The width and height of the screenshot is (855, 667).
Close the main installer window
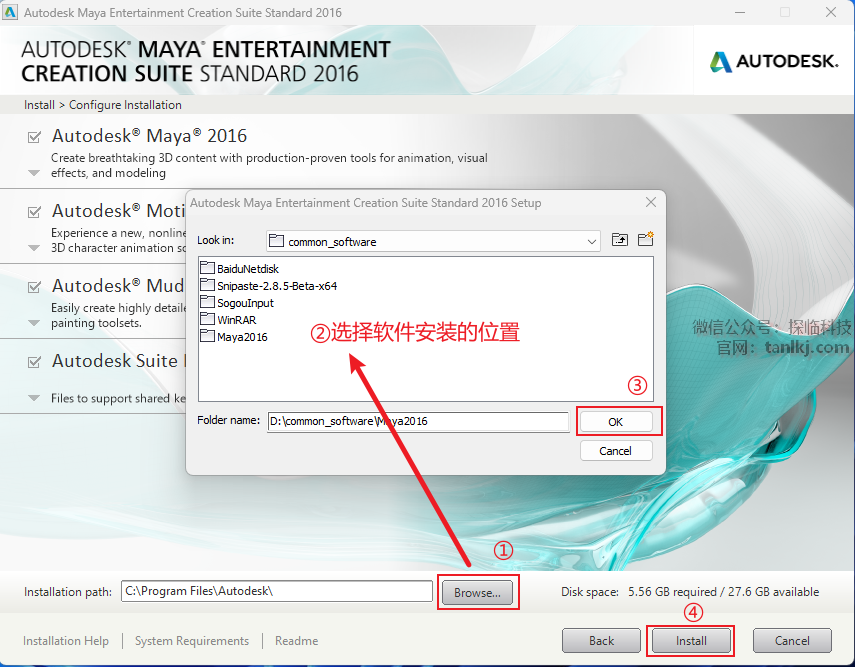[831, 12]
